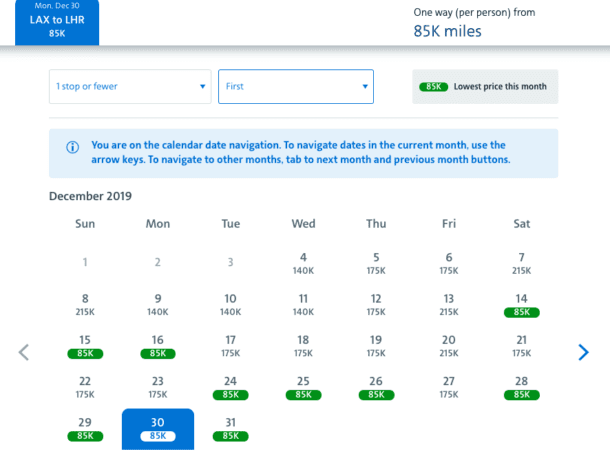Screen dimensions: 610x467
Task: Click the 'Lowest price this month' legend
Action: 486,87
